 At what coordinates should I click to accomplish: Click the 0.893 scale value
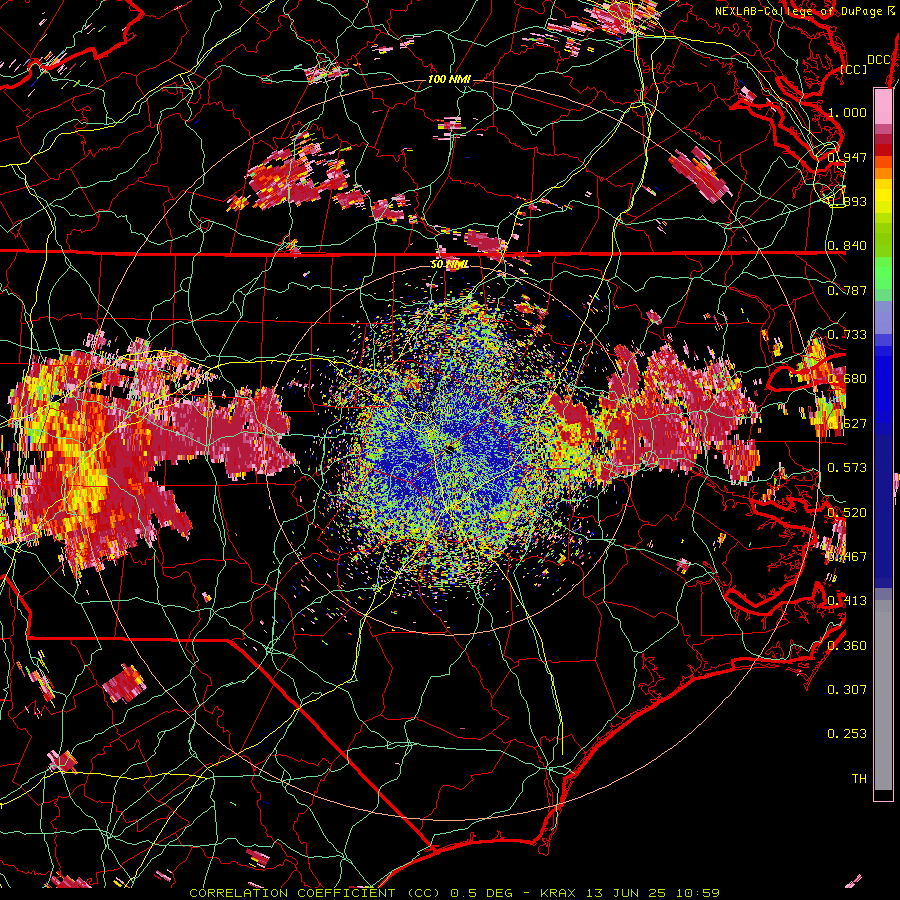tap(847, 201)
